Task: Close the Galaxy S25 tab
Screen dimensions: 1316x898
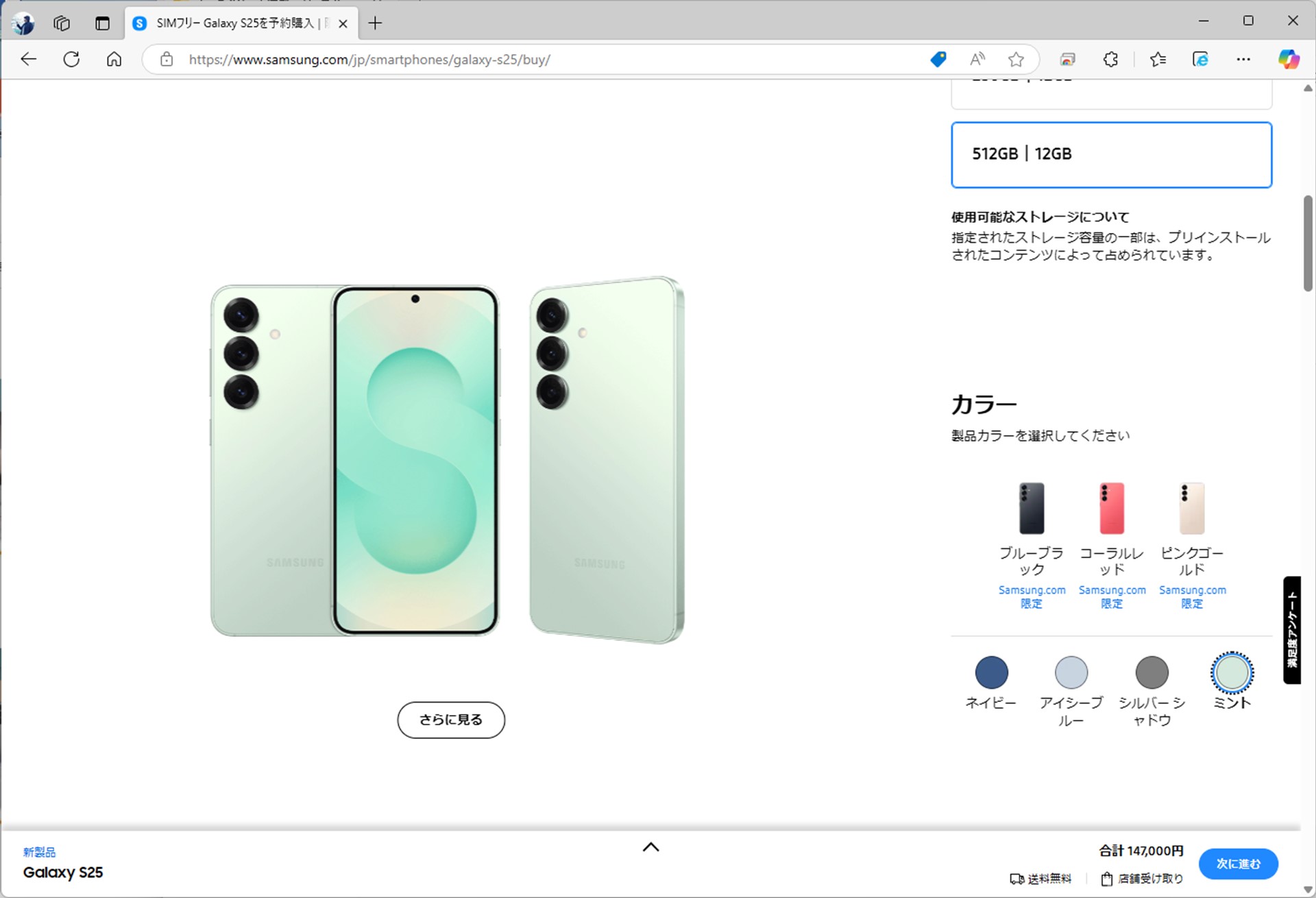Action: (x=343, y=23)
